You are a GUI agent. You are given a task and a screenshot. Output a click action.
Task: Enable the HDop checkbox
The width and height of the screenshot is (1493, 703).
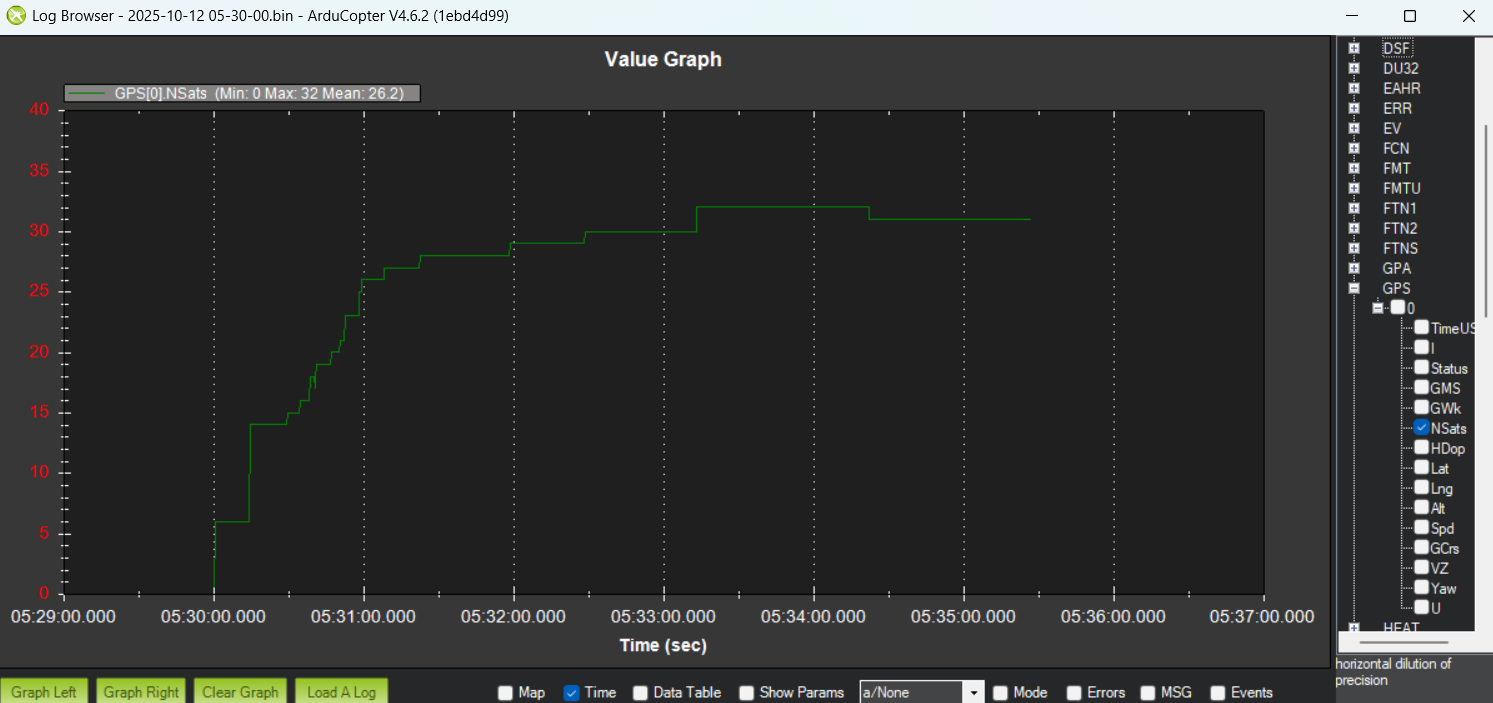[1421, 447]
